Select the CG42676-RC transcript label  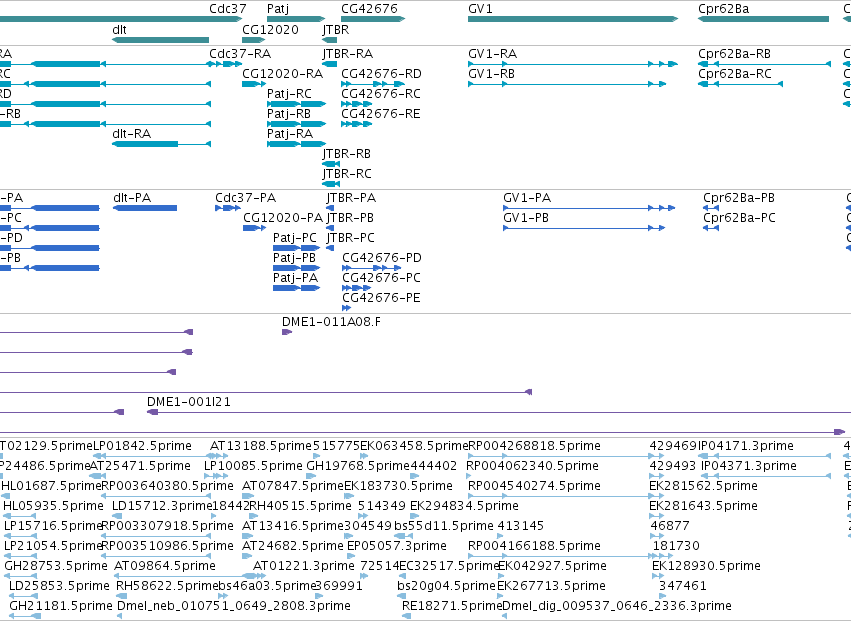pos(380,93)
